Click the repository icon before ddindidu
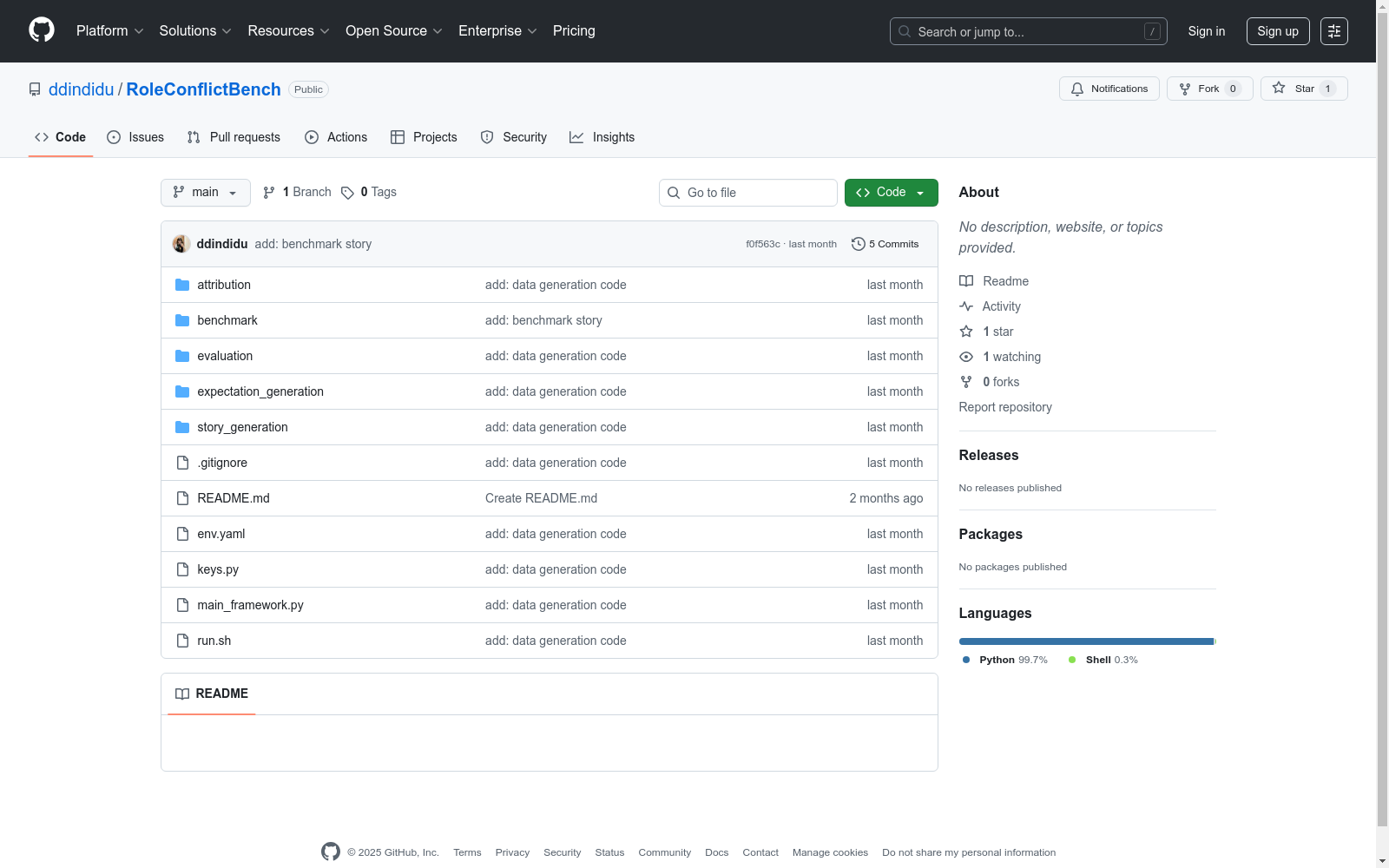The height and width of the screenshot is (868, 1389). pos(35,89)
